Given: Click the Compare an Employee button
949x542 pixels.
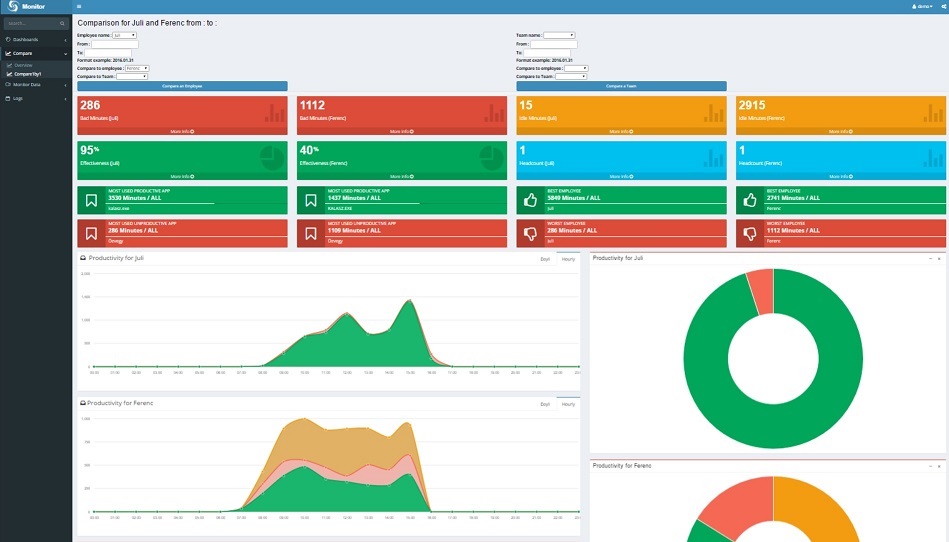Looking at the screenshot, I should pyautogui.click(x=182, y=86).
